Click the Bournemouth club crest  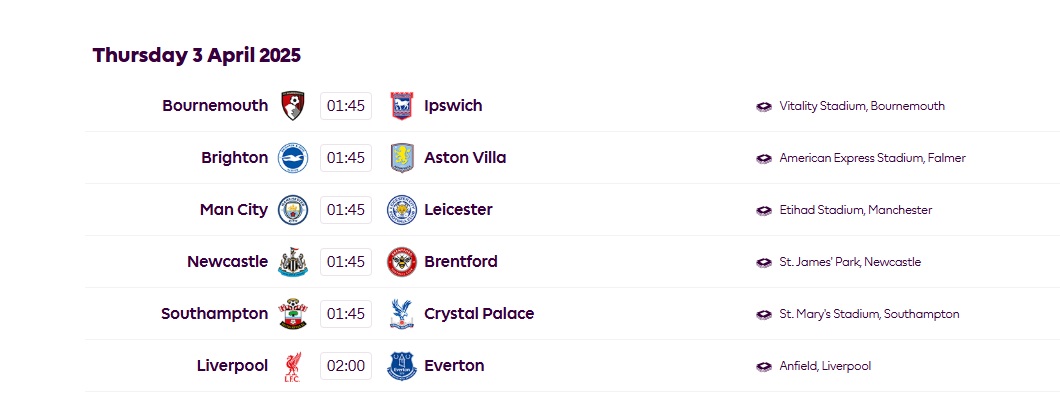tap(293, 105)
